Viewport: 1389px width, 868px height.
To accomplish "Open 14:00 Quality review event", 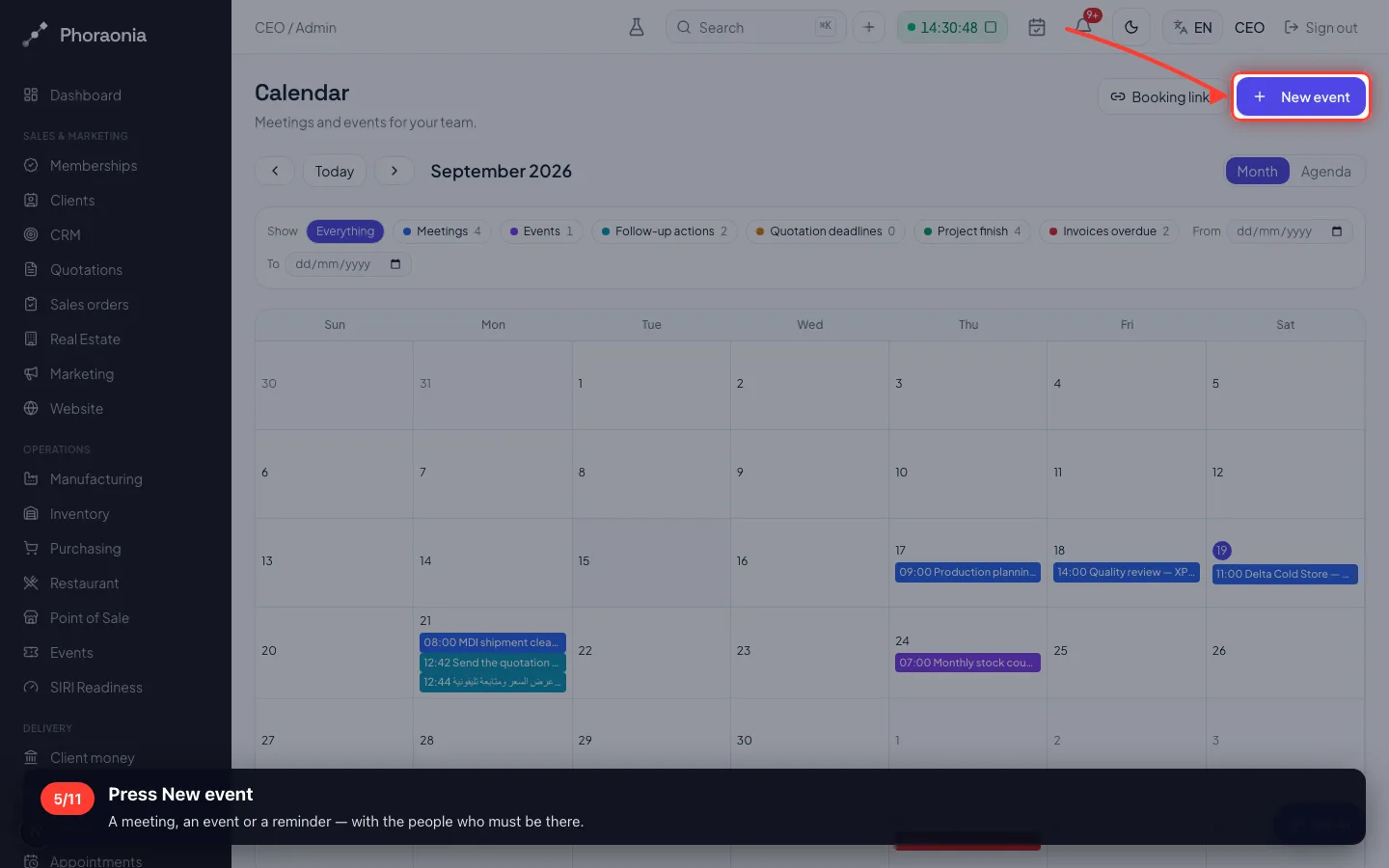I will [1126, 573].
